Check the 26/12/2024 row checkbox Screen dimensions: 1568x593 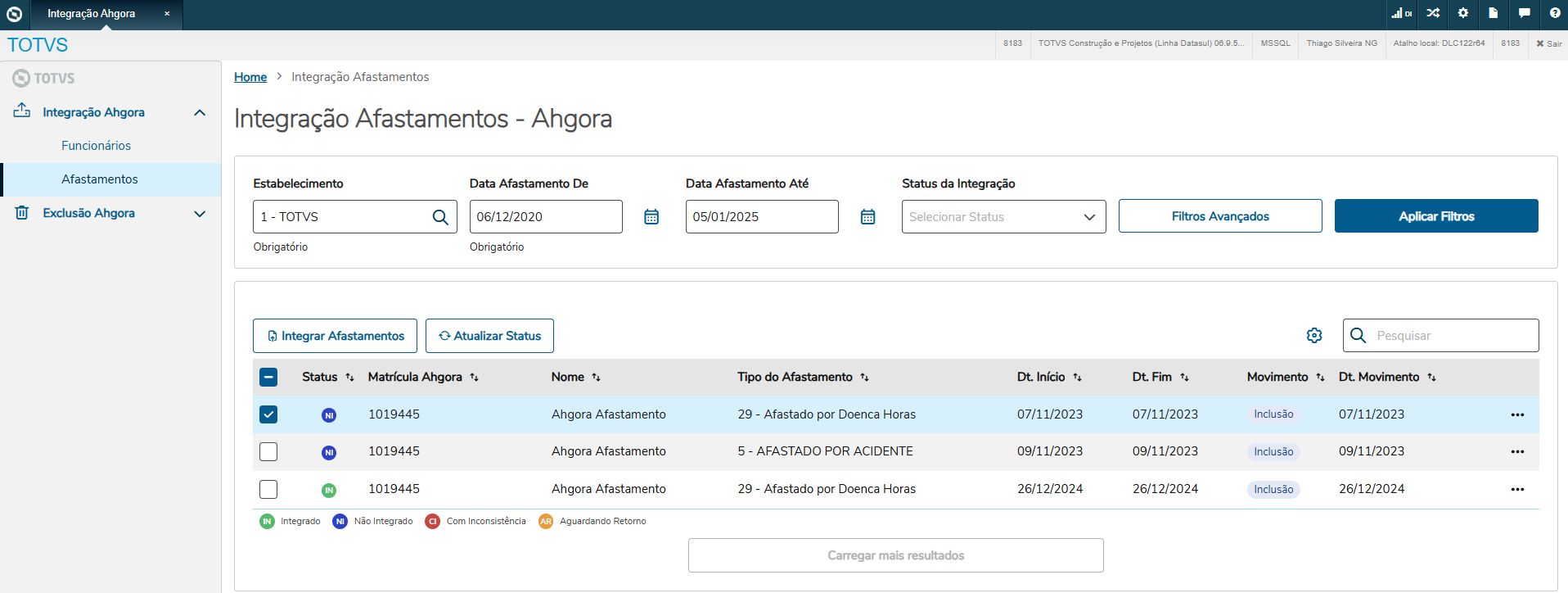268,490
